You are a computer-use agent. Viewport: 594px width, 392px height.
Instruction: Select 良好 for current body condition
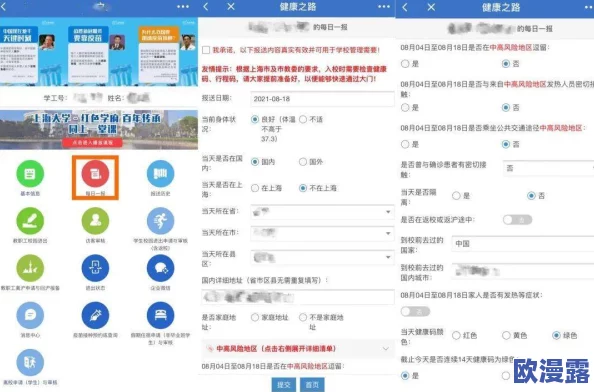click(x=255, y=120)
